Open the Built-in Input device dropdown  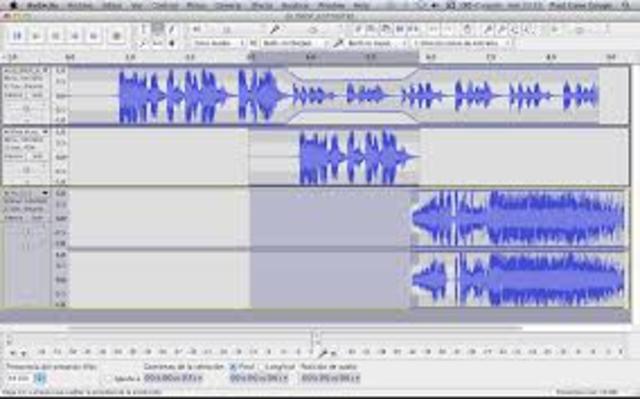coord(377,43)
